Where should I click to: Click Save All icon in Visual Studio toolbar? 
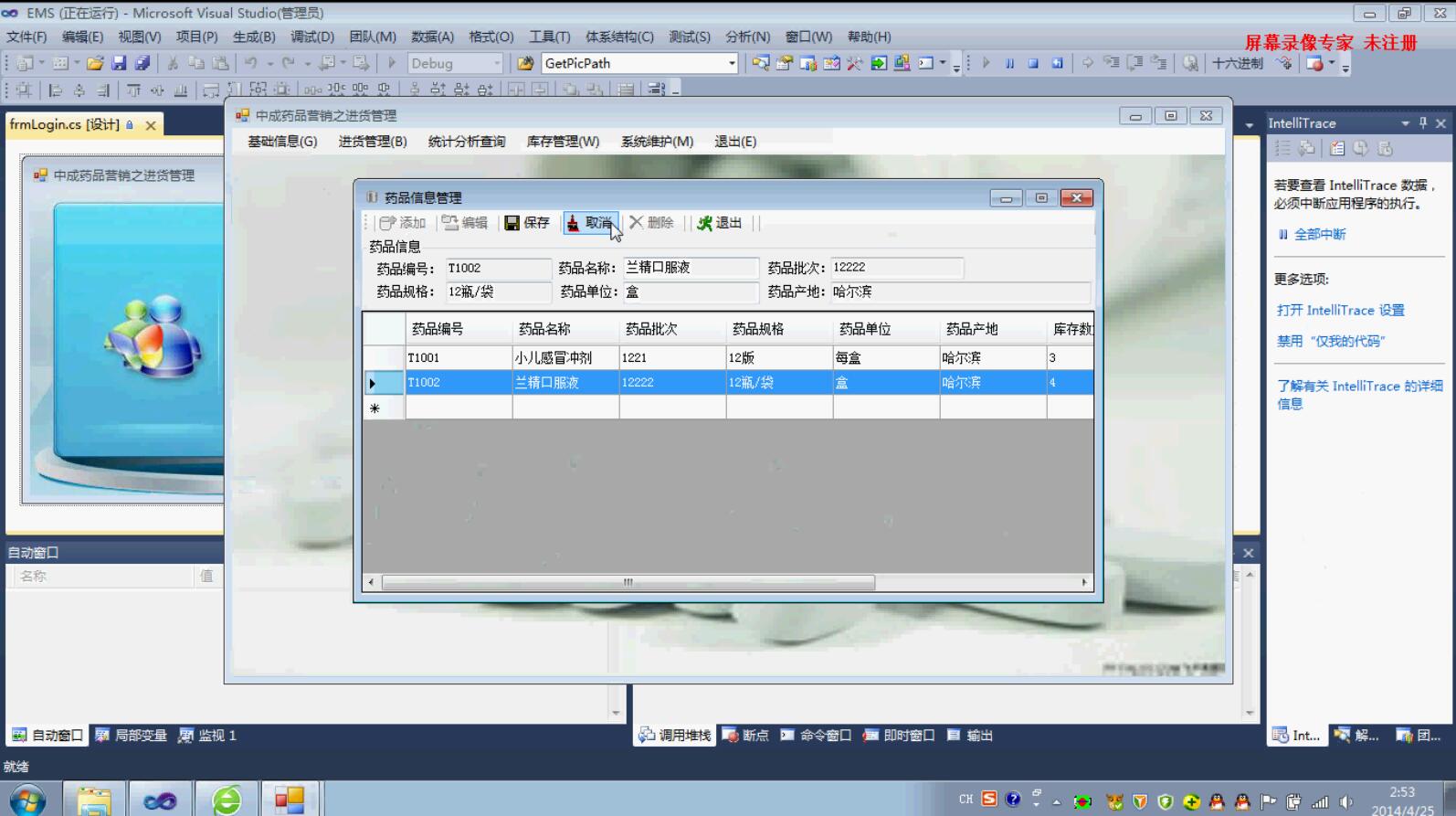point(142,63)
